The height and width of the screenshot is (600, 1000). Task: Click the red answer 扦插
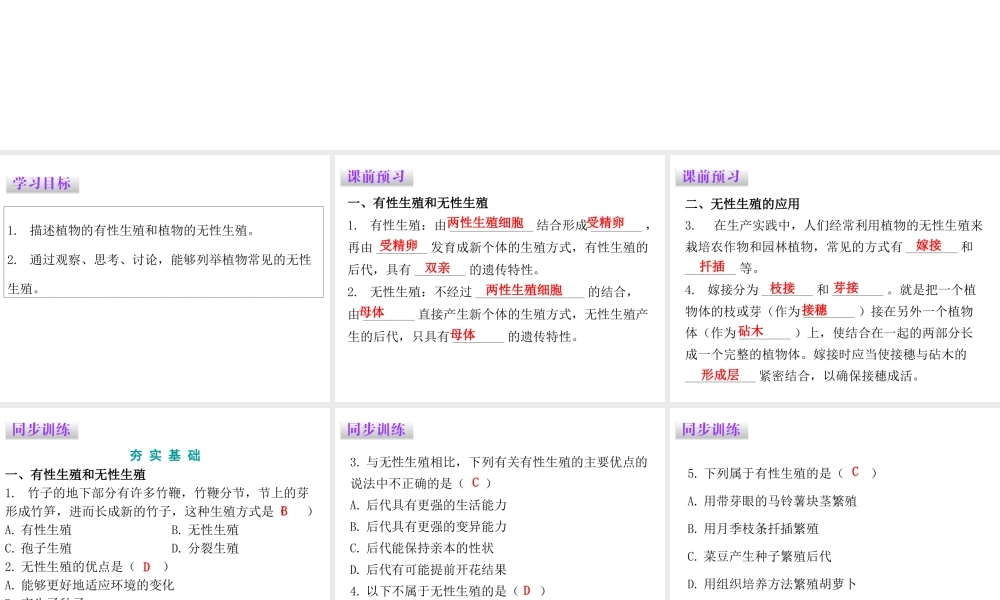point(712,267)
